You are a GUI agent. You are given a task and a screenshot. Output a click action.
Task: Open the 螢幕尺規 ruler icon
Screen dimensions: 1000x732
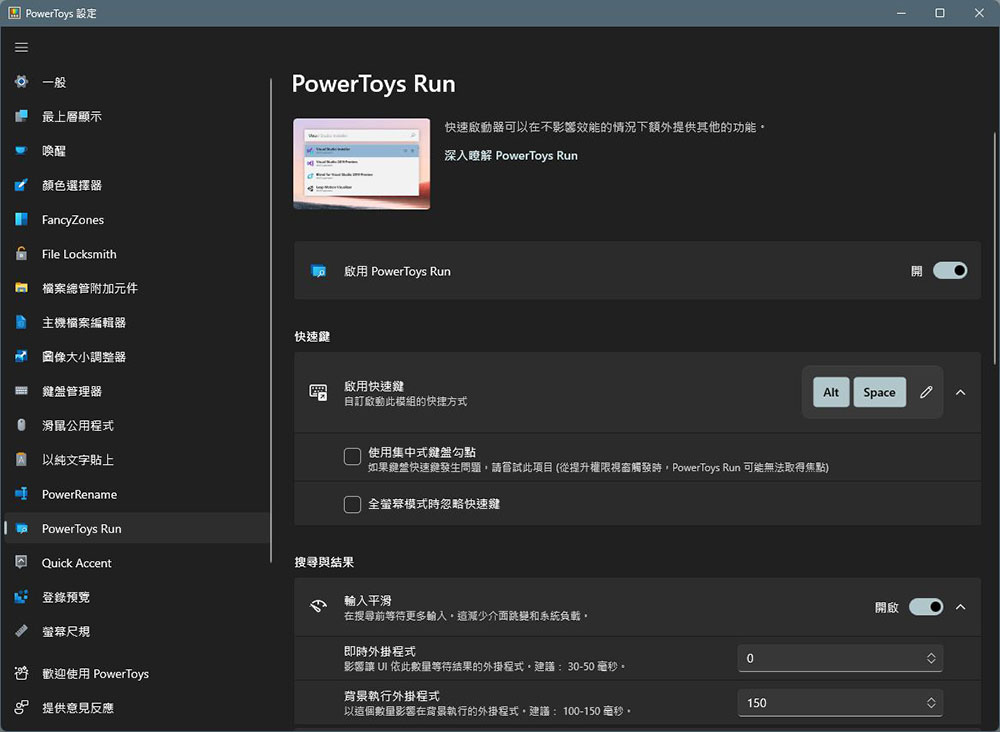point(21,631)
